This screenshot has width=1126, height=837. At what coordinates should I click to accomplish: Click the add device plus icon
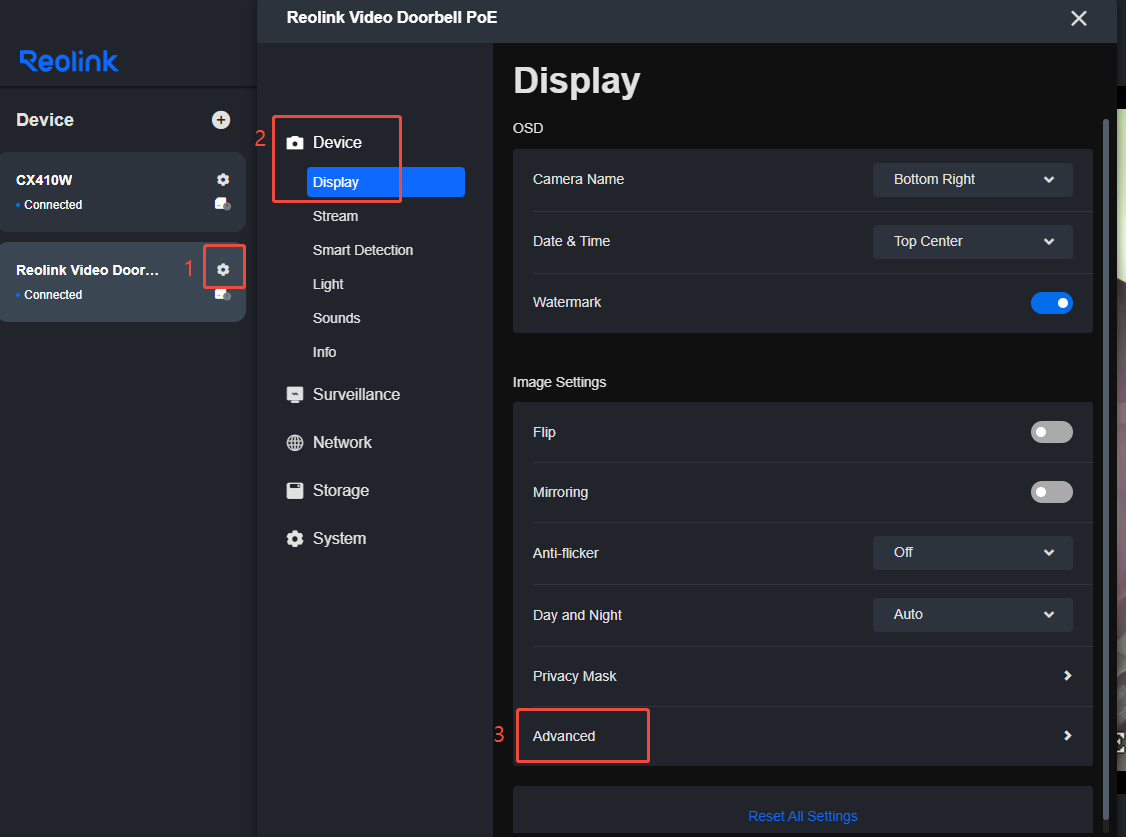pos(221,120)
